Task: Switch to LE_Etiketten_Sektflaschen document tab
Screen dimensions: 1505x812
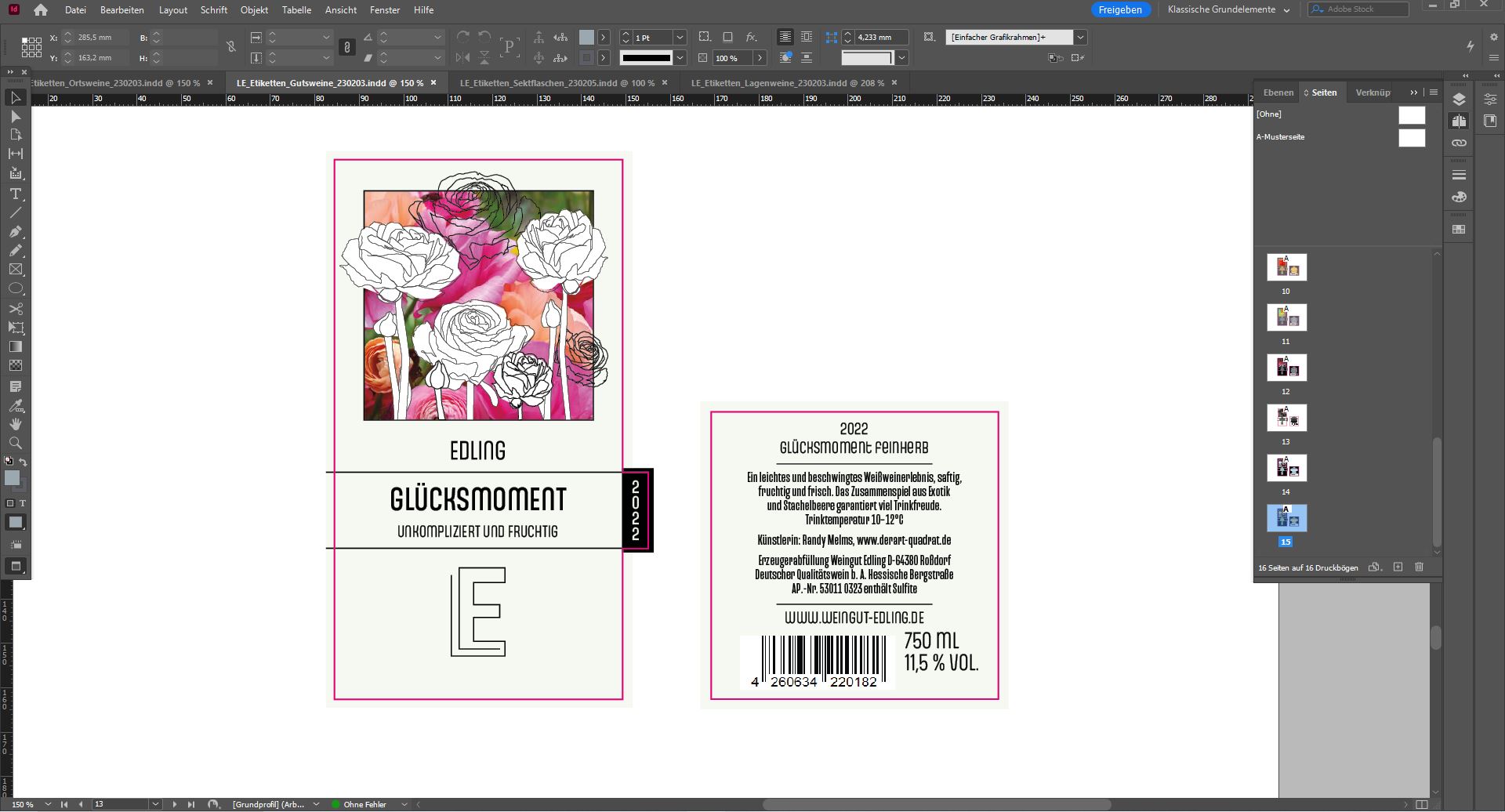Action: [x=557, y=83]
